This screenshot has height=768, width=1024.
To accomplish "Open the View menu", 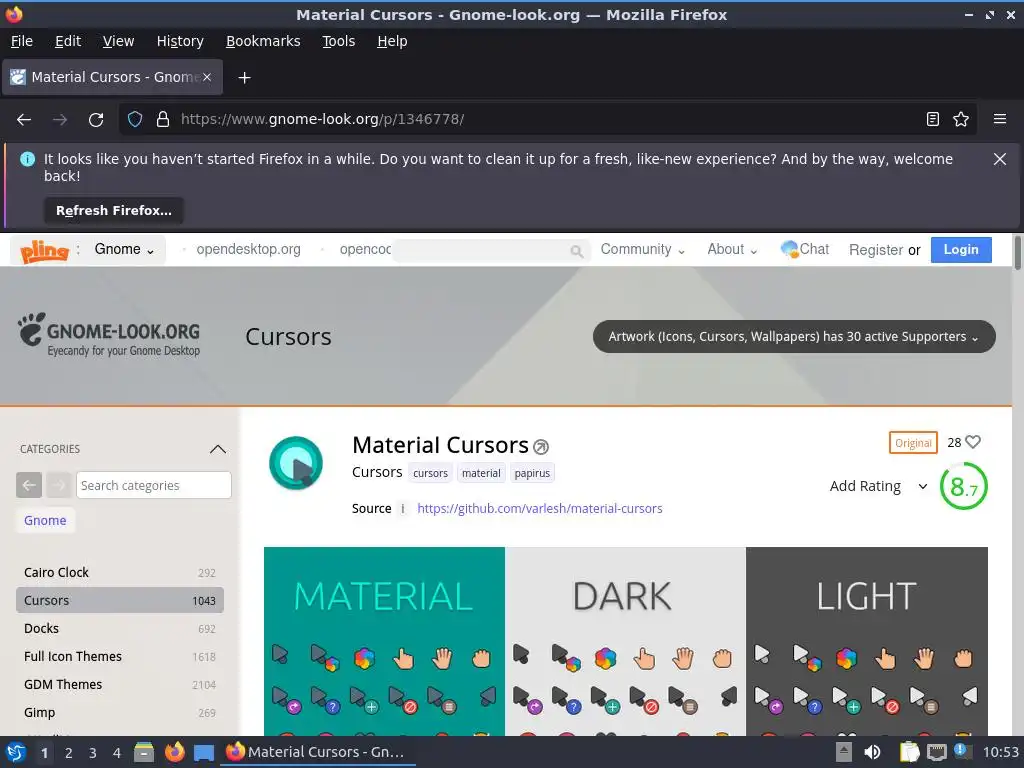I will point(118,41).
